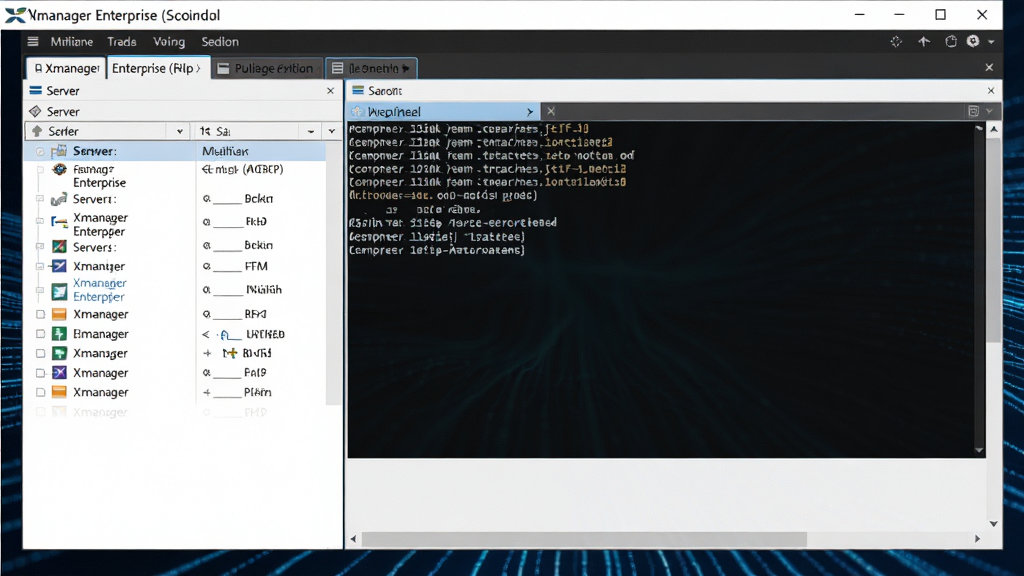This screenshot has width=1024, height=576.
Task: Tick the Xmanger checkbox
Action: tap(40, 353)
